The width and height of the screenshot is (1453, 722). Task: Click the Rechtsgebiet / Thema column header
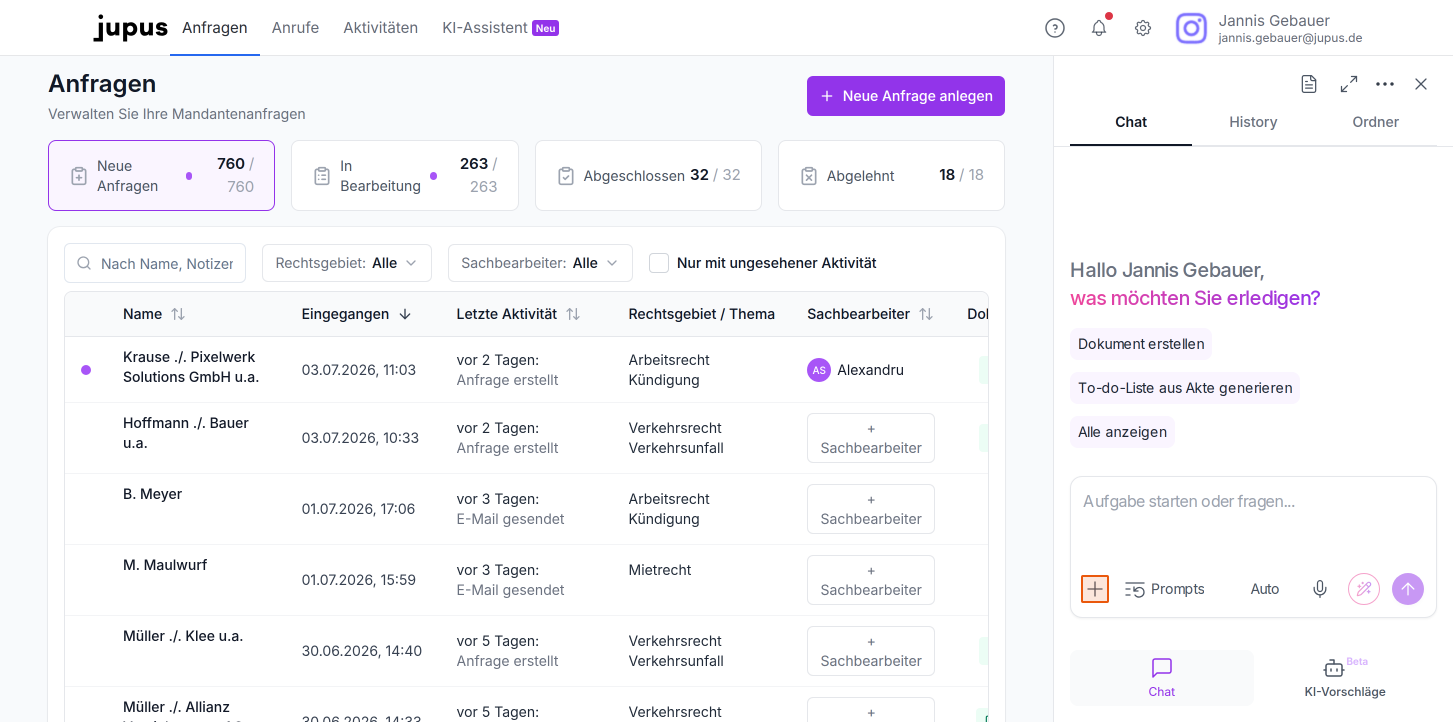click(x=702, y=314)
